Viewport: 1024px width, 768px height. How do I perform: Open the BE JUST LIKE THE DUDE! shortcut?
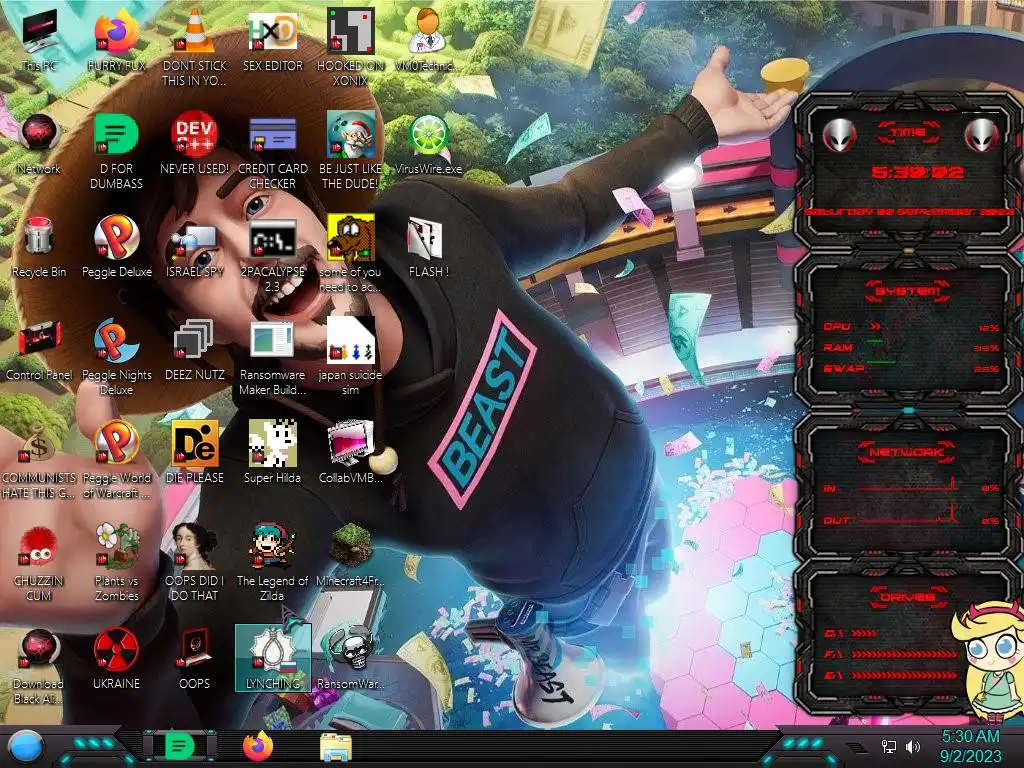pos(350,150)
